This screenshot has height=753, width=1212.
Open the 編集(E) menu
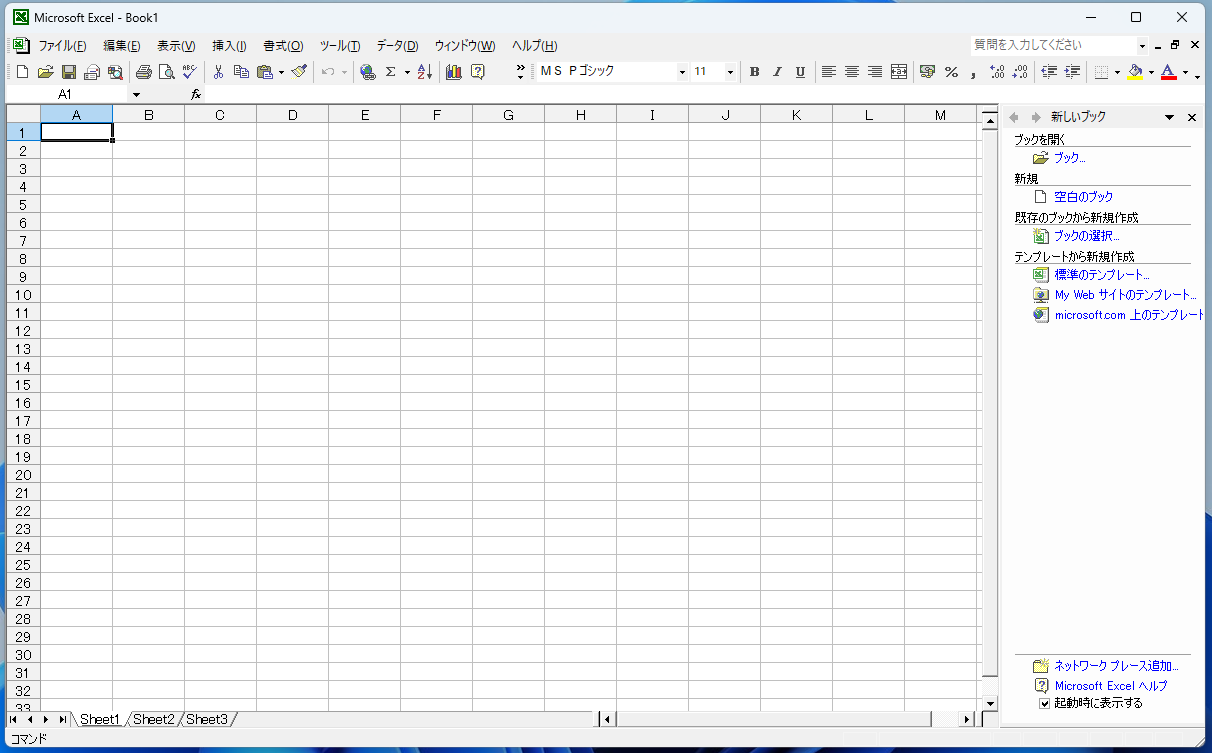121,46
